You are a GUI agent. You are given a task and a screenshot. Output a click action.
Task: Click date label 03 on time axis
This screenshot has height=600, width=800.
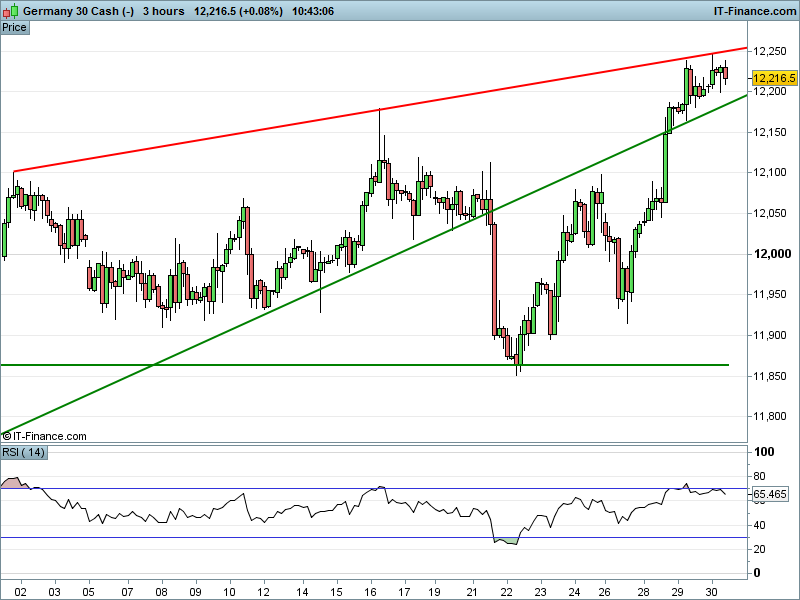55,592
